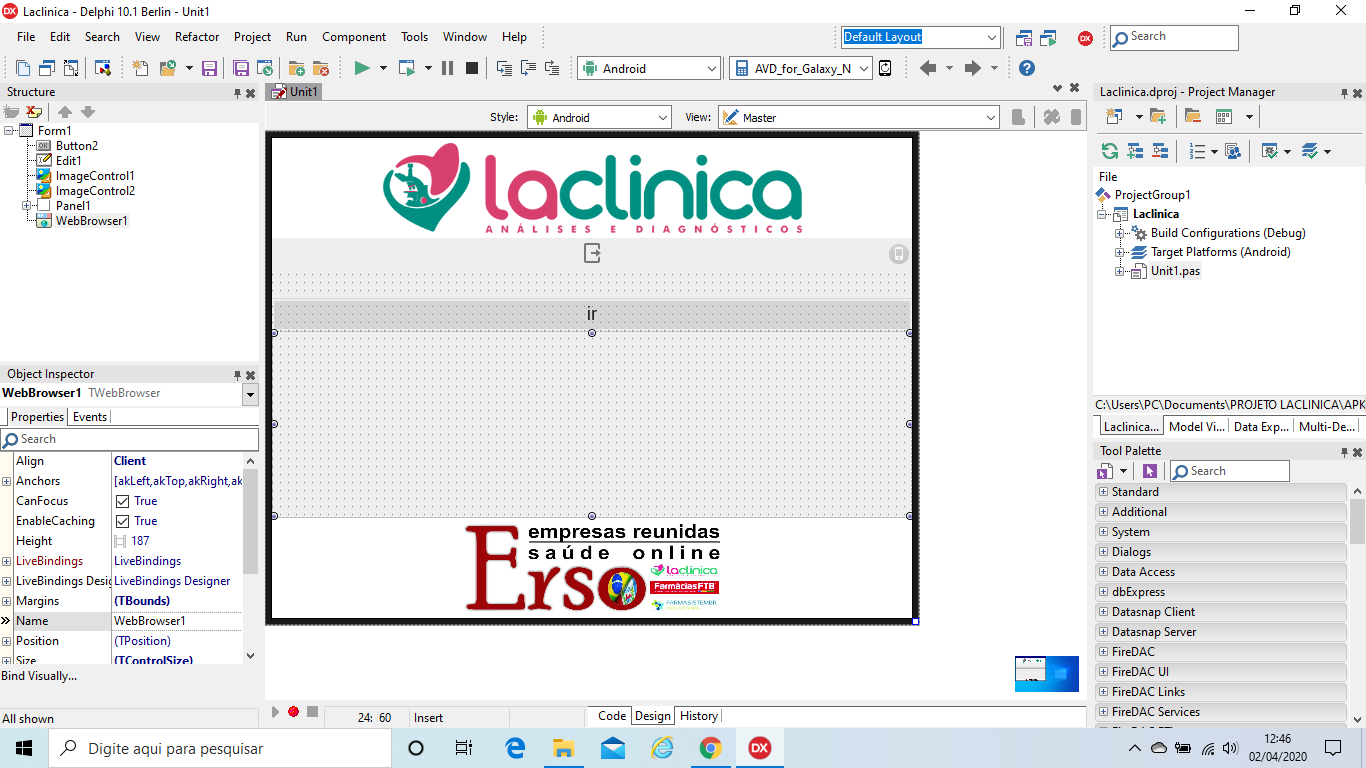Click the Windows Start button
This screenshot has height=768, width=1366.
(24, 748)
